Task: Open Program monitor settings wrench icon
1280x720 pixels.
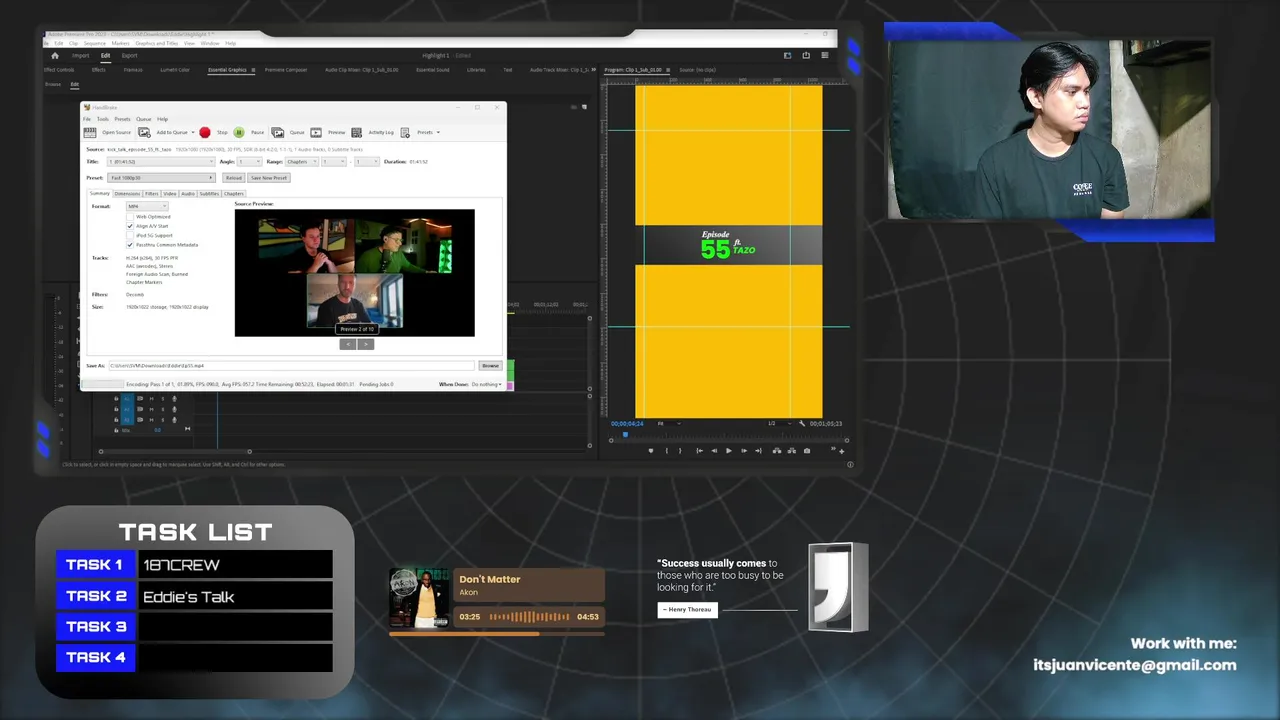Action: (802, 424)
